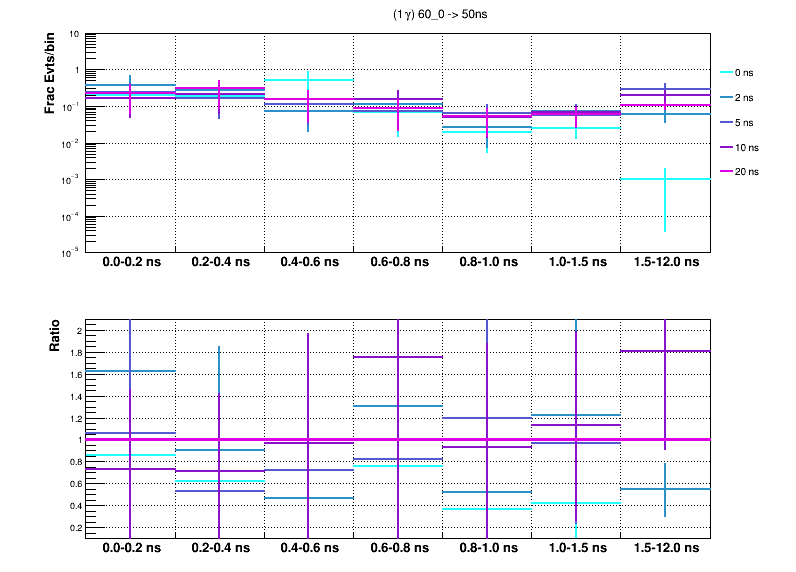Viewport: 796px width, 572px height.
Task: Click "0.2-0.4 ns" label under ratio plot
Action: [x=219, y=551]
